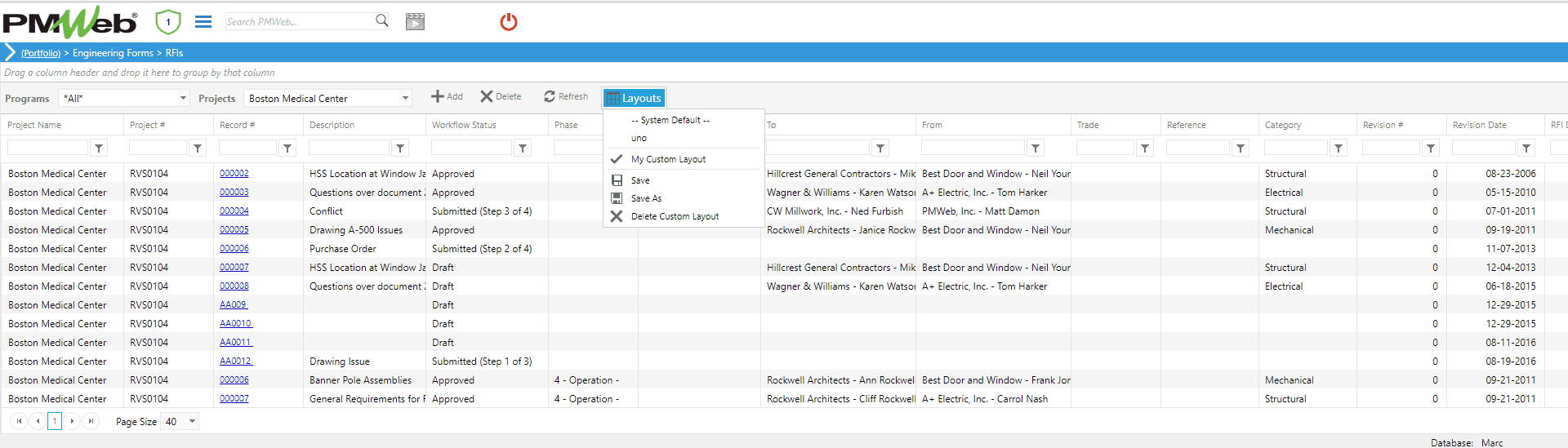
Task: Open record 000004
Action: 234,211
